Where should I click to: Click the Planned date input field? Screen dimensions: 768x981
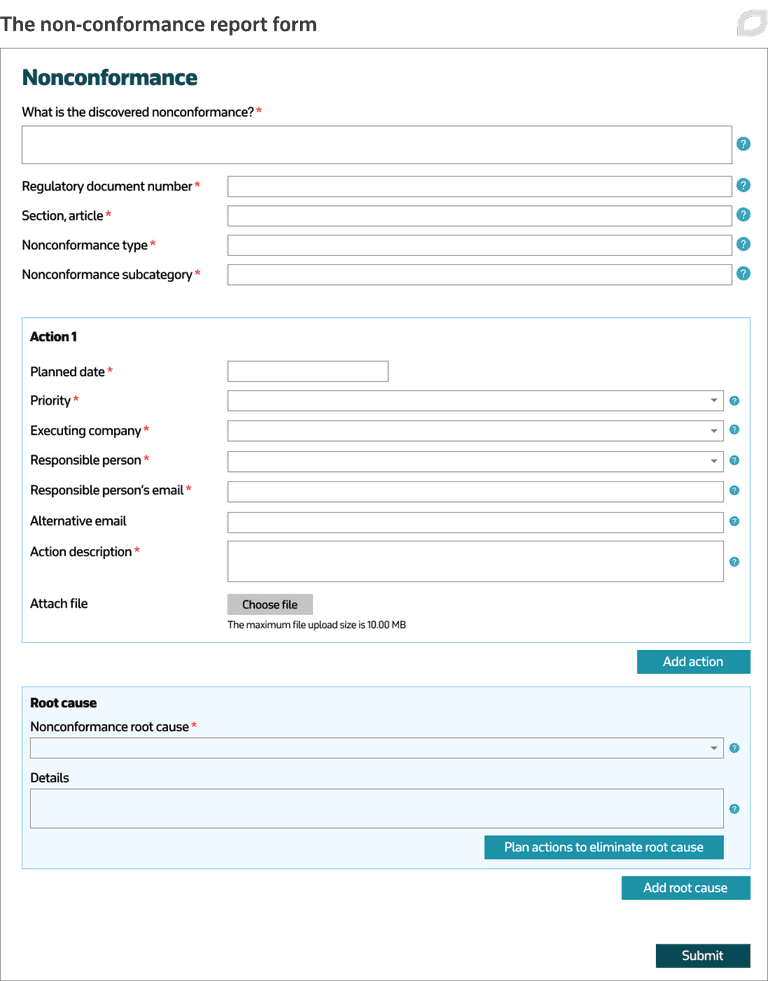click(x=307, y=370)
